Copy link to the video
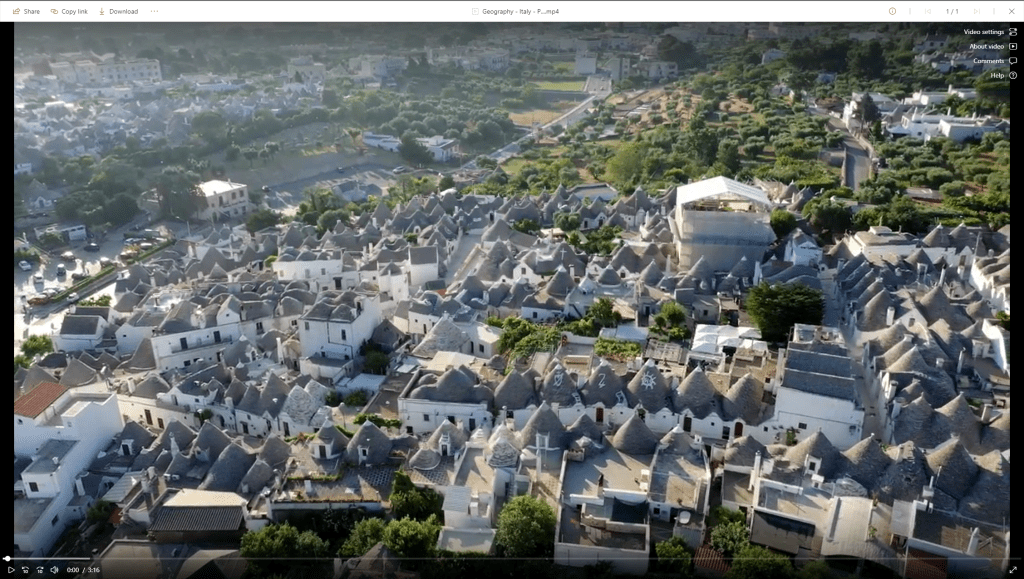This screenshot has width=1024, height=579. (69, 11)
